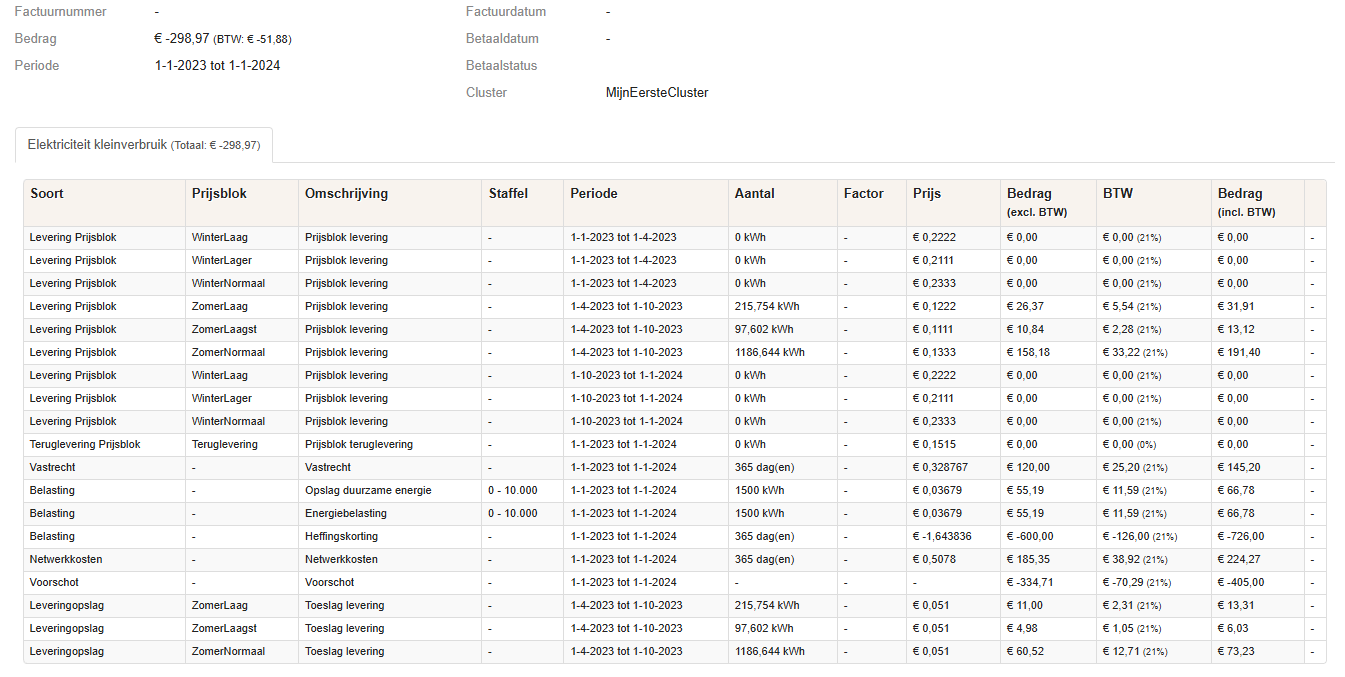The image size is (1345, 677).
Task: Click the MijnEersteCluster cluster value
Action: coord(657,93)
